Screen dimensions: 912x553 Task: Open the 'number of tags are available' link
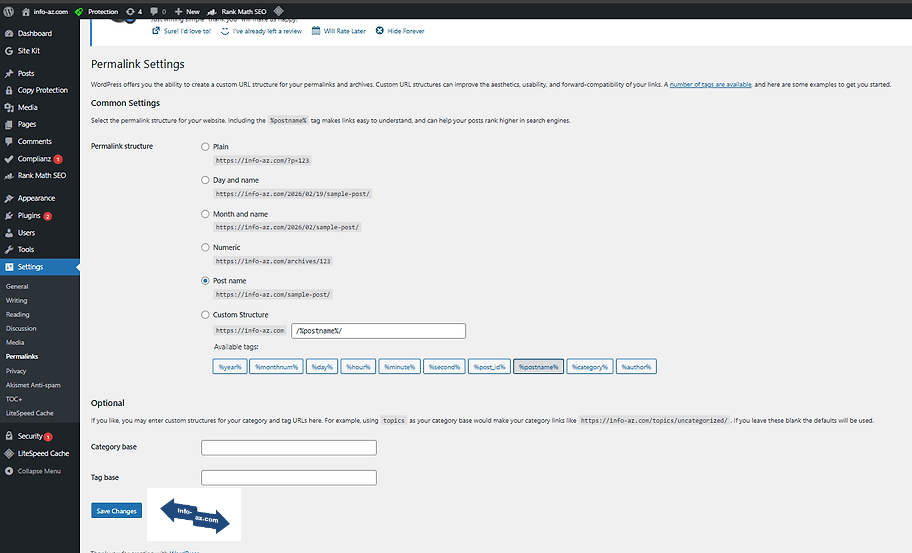710,84
